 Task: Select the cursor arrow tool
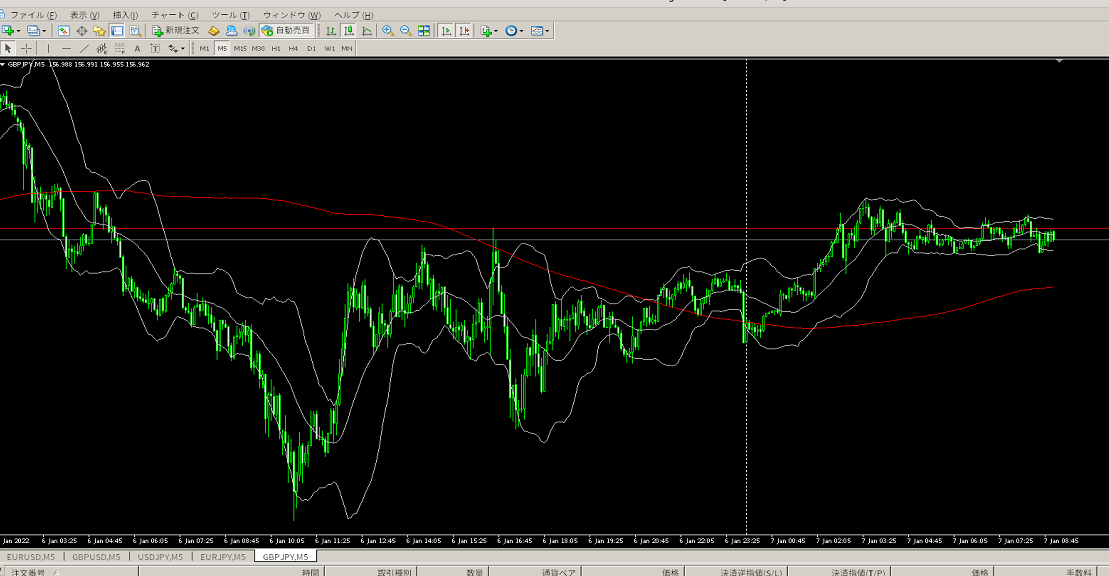point(8,48)
